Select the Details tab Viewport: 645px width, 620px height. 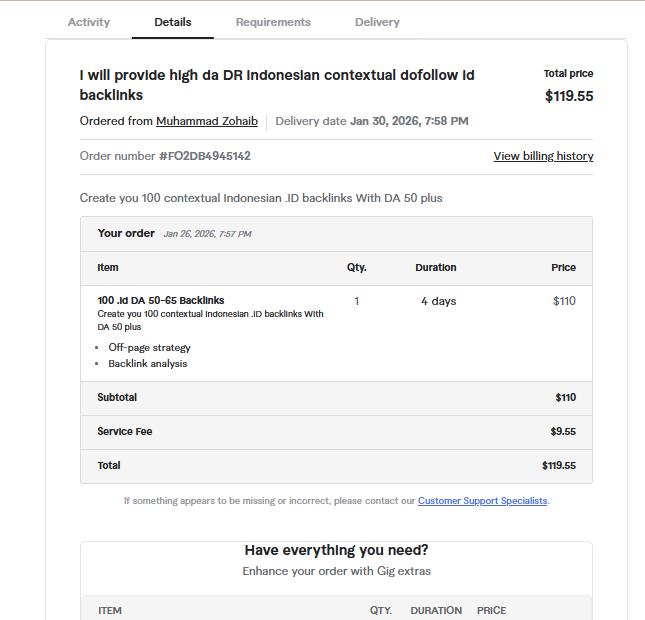click(x=173, y=22)
